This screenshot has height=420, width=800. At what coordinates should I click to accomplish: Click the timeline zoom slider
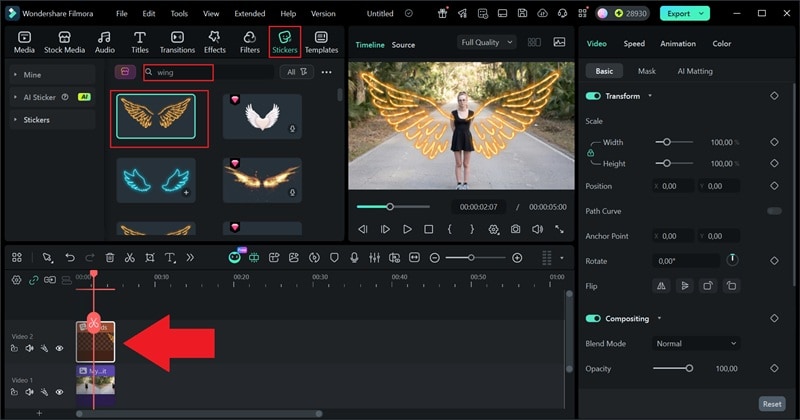click(476, 258)
